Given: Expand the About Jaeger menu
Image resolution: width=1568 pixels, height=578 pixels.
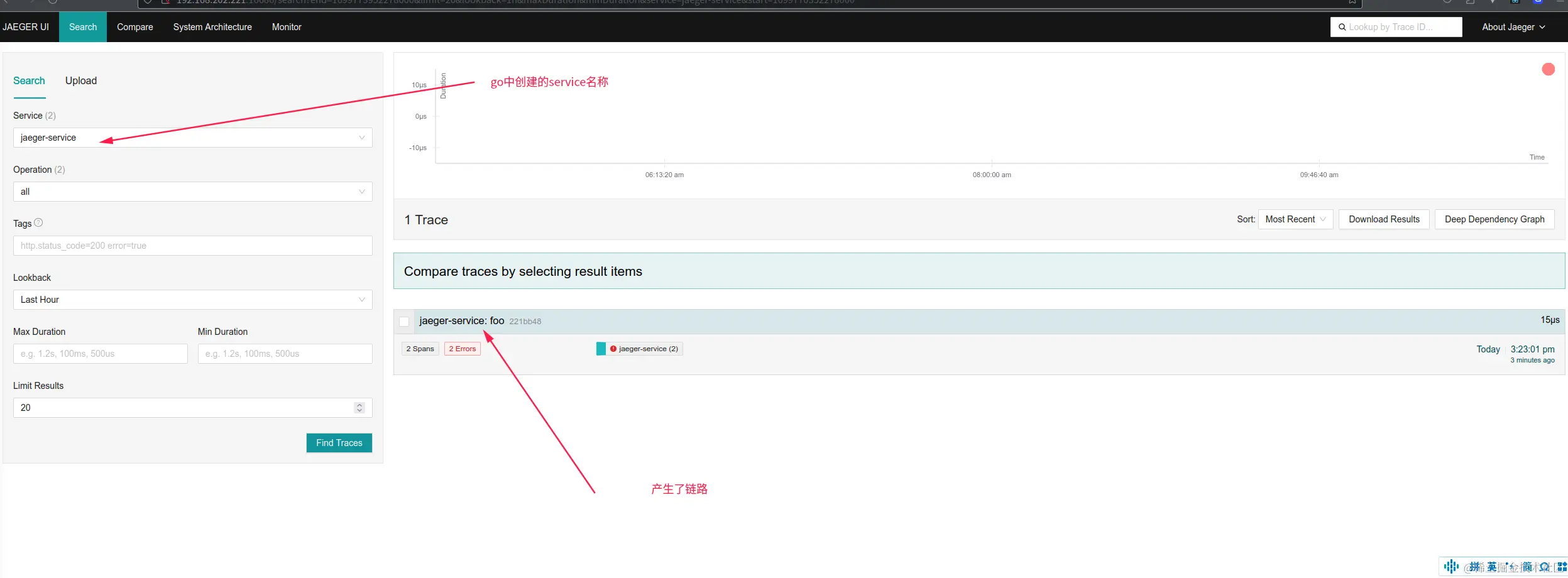Looking at the screenshot, I should tap(1513, 27).
